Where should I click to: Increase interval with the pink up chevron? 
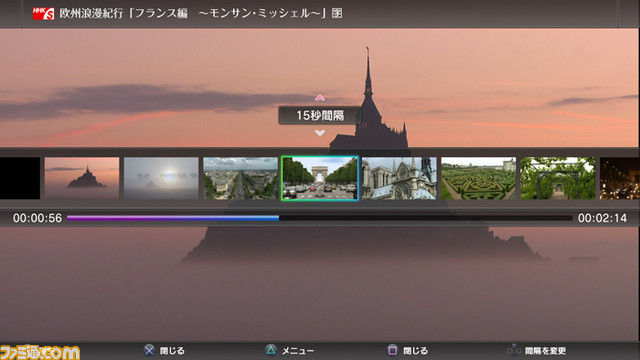pyautogui.click(x=320, y=98)
